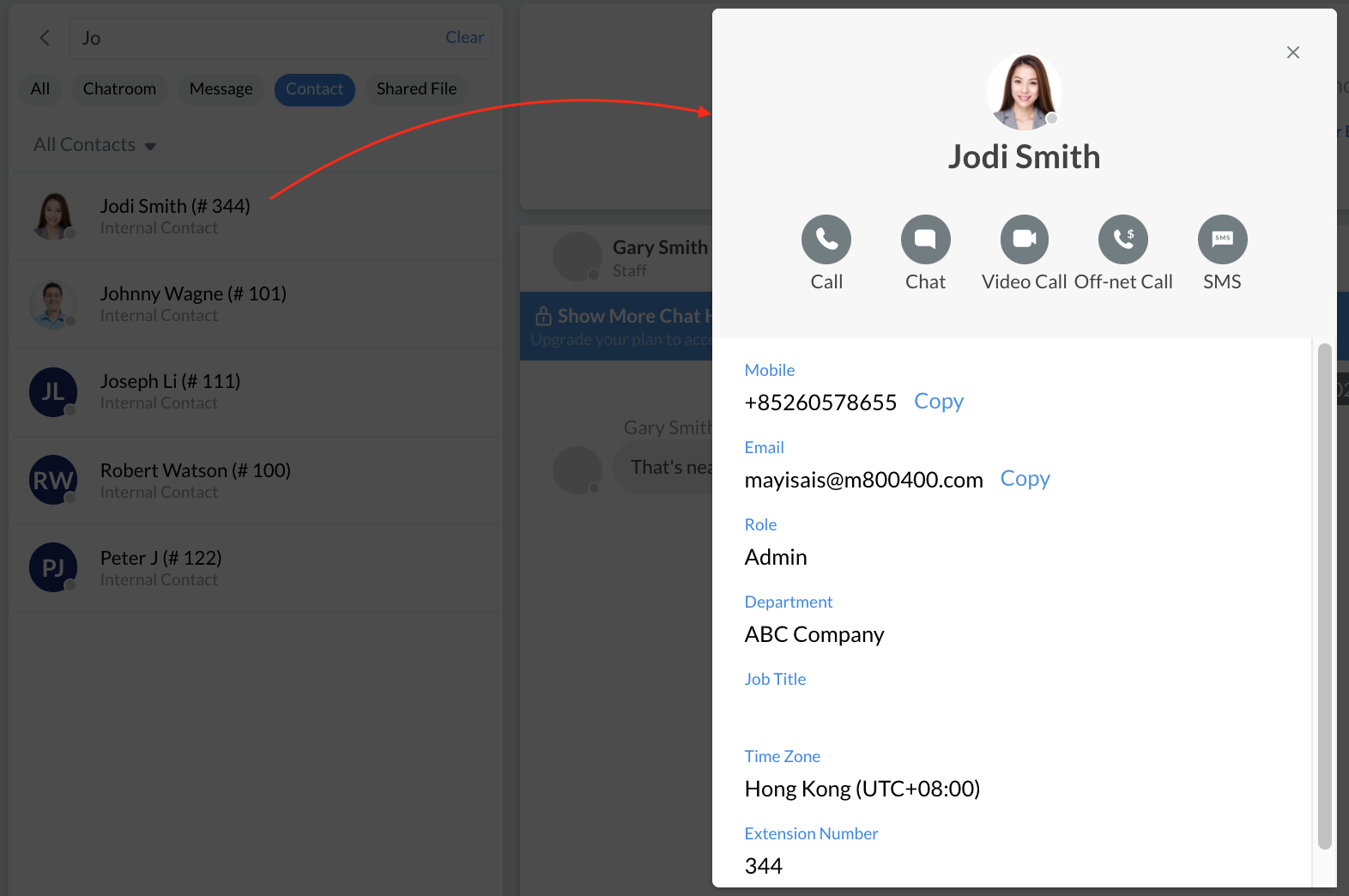
Task: Select the Contact filter tab
Action: (314, 89)
